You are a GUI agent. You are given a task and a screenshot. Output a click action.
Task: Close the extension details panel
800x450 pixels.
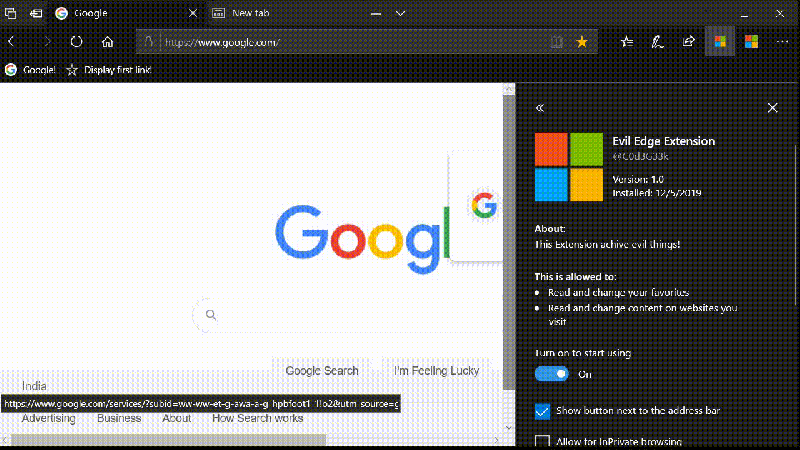(772, 108)
